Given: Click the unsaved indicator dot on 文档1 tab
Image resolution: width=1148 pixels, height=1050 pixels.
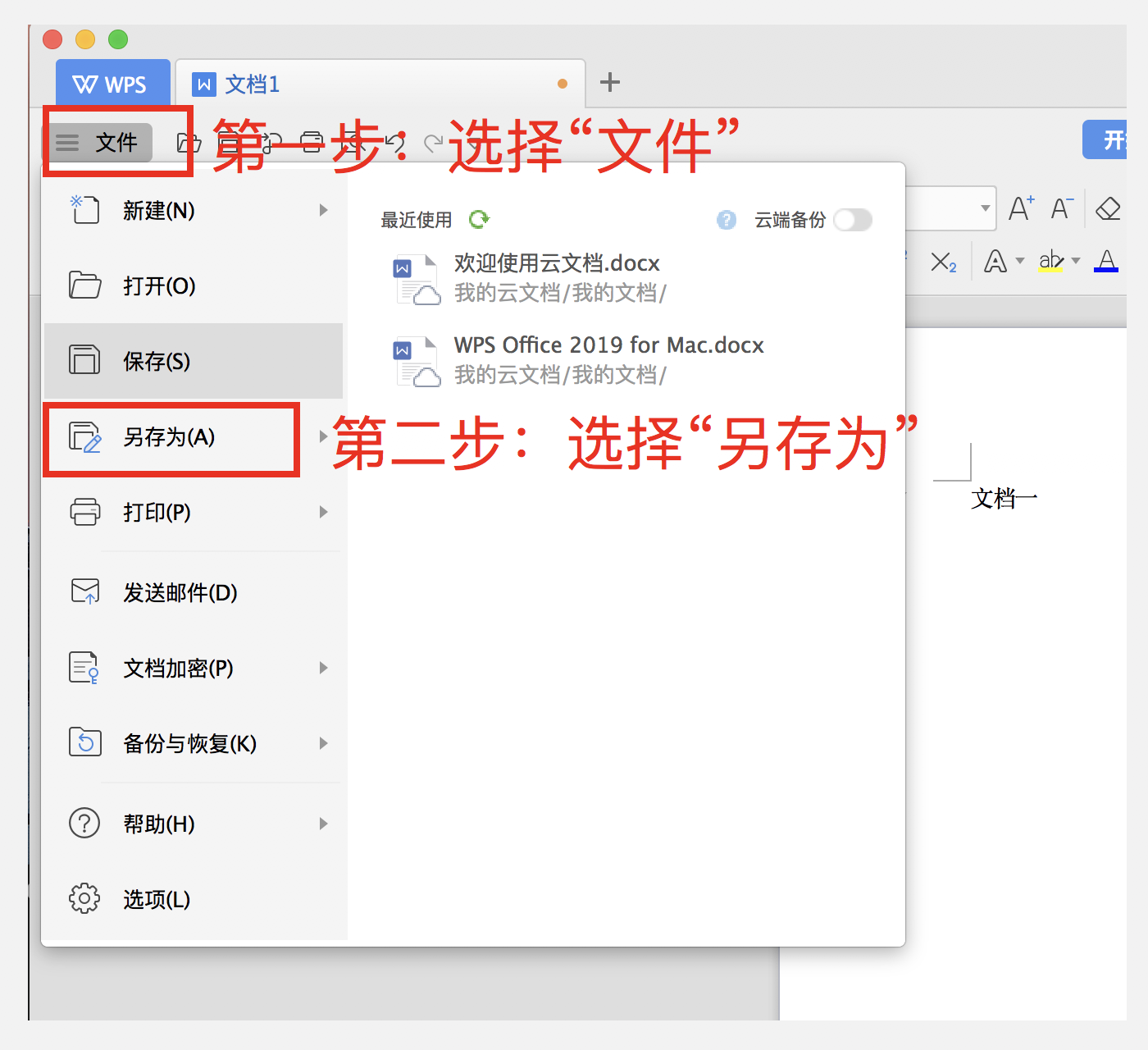Looking at the screenshot, I should click(563, 84).
